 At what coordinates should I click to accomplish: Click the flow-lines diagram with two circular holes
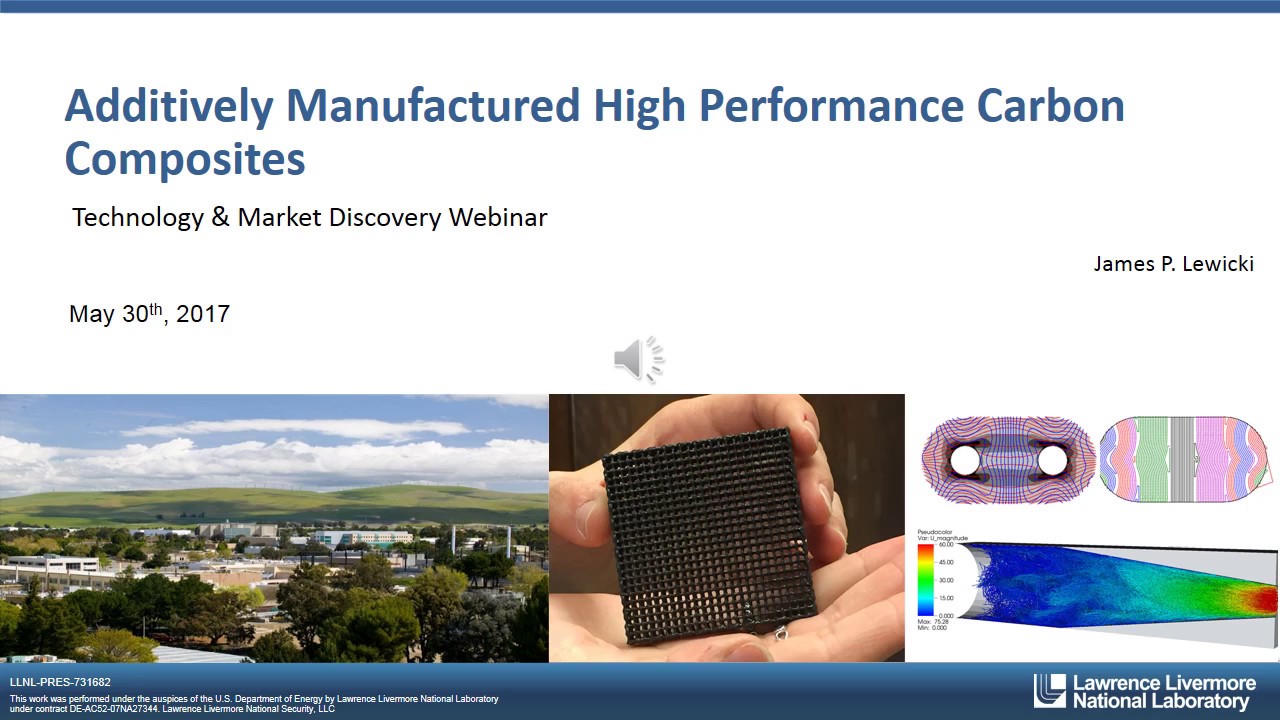click(1008, 461)
